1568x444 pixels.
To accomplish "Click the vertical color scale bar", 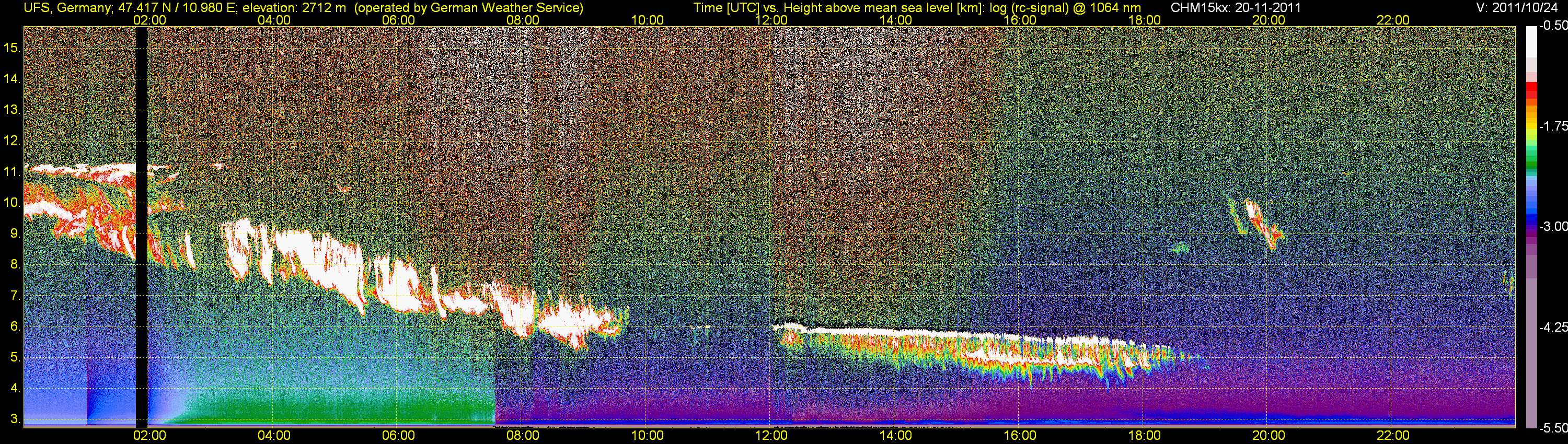I will coord(1531,227).
